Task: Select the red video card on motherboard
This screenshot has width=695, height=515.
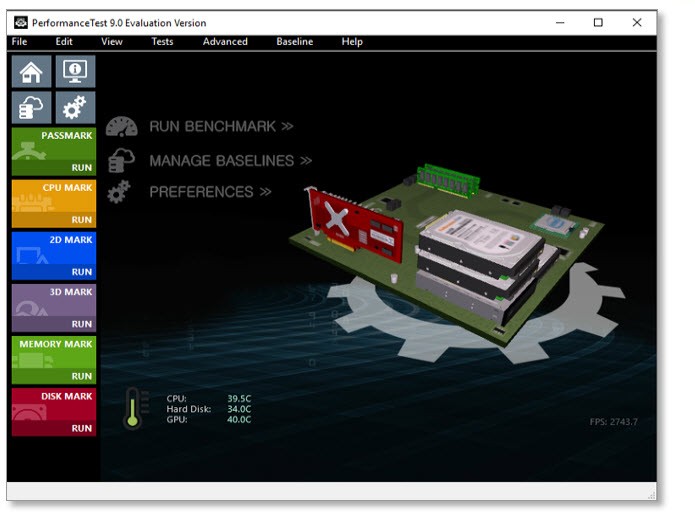Action: click(x=354, y=225)
